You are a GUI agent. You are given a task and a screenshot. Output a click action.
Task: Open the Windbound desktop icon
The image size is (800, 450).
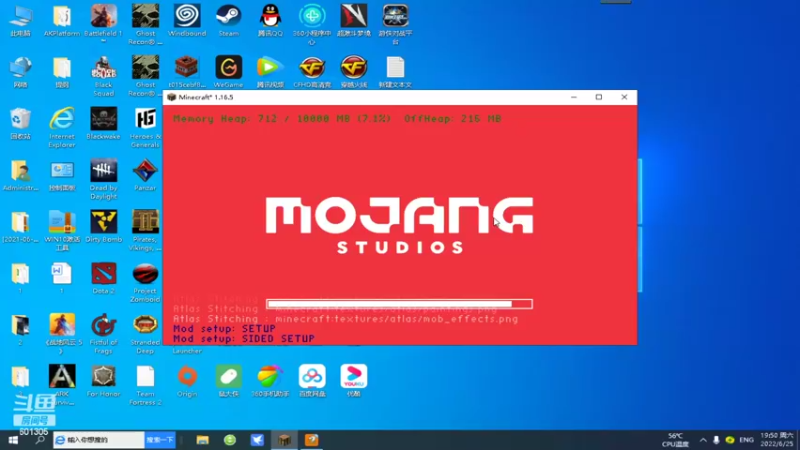coord(187,20)
